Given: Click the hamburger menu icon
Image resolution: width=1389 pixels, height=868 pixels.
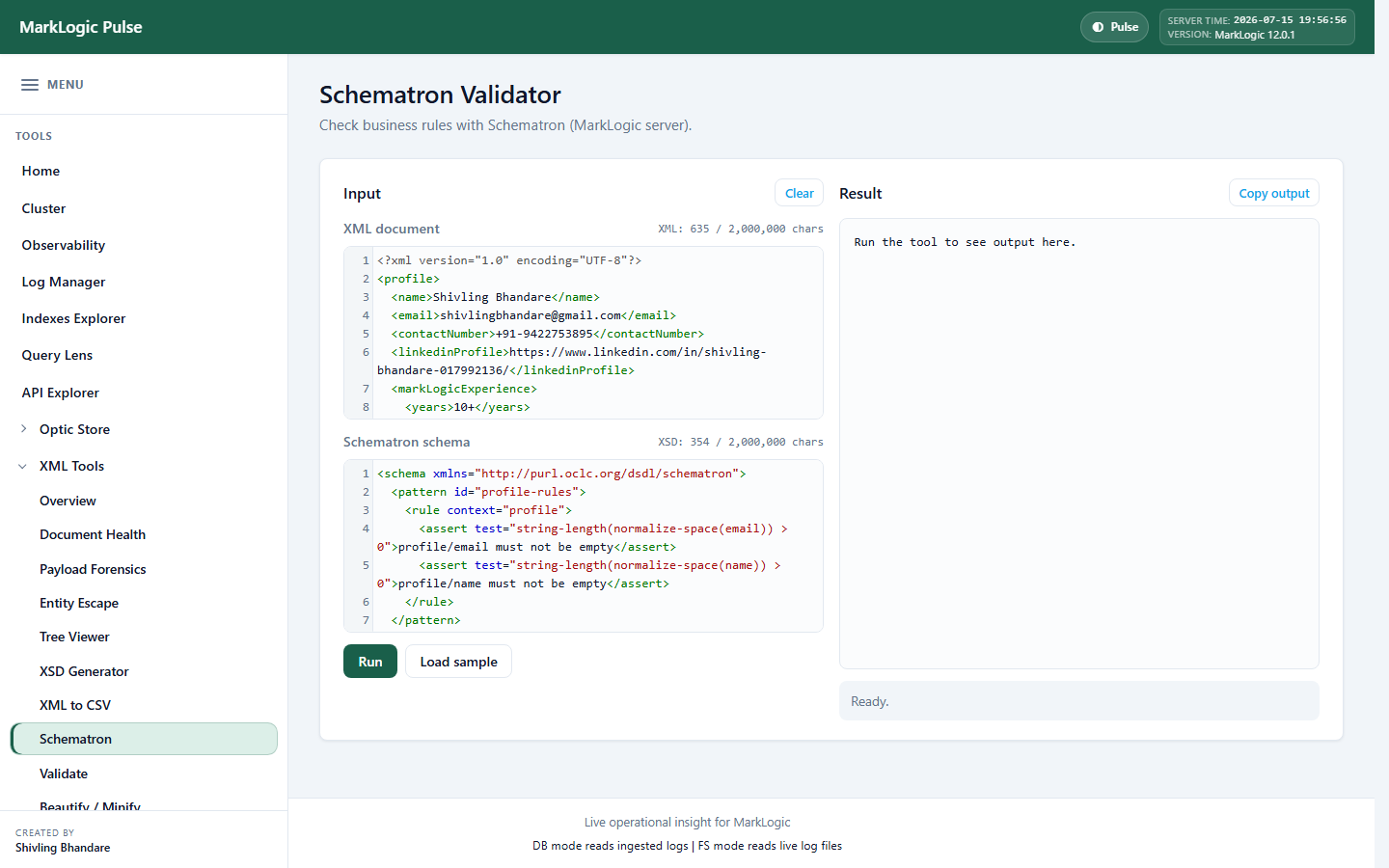Looking at the screenshot, I should tap(30, 85).
